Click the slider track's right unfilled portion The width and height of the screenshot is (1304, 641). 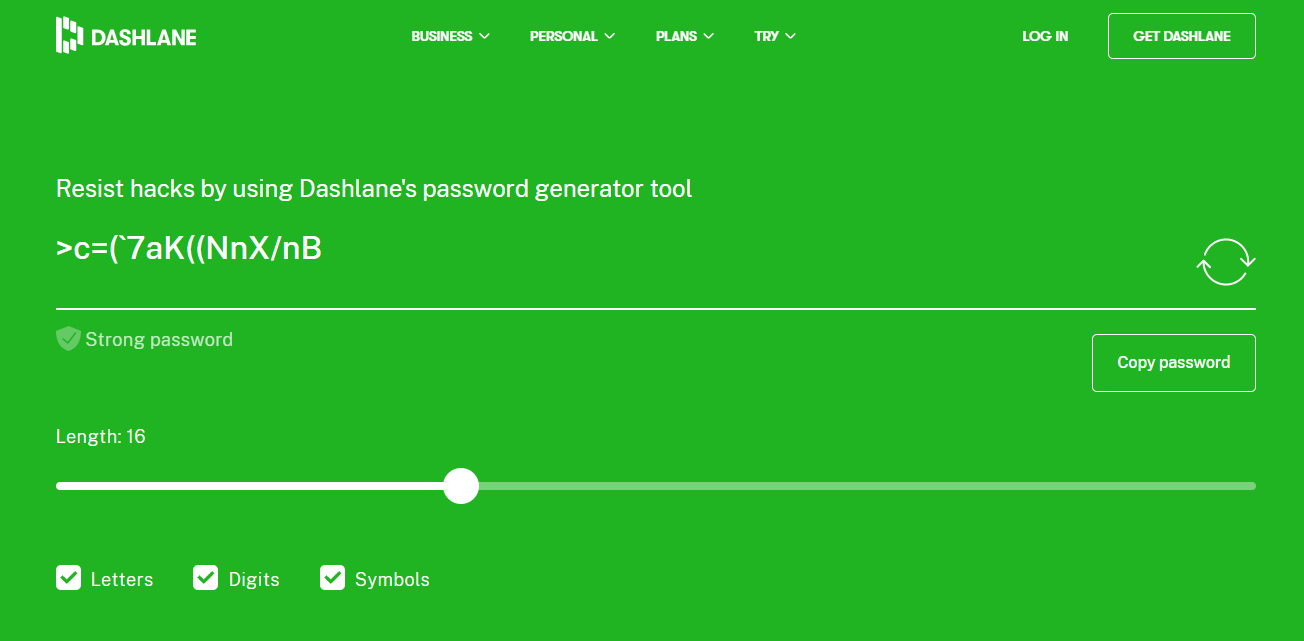(x=867, y=486)
